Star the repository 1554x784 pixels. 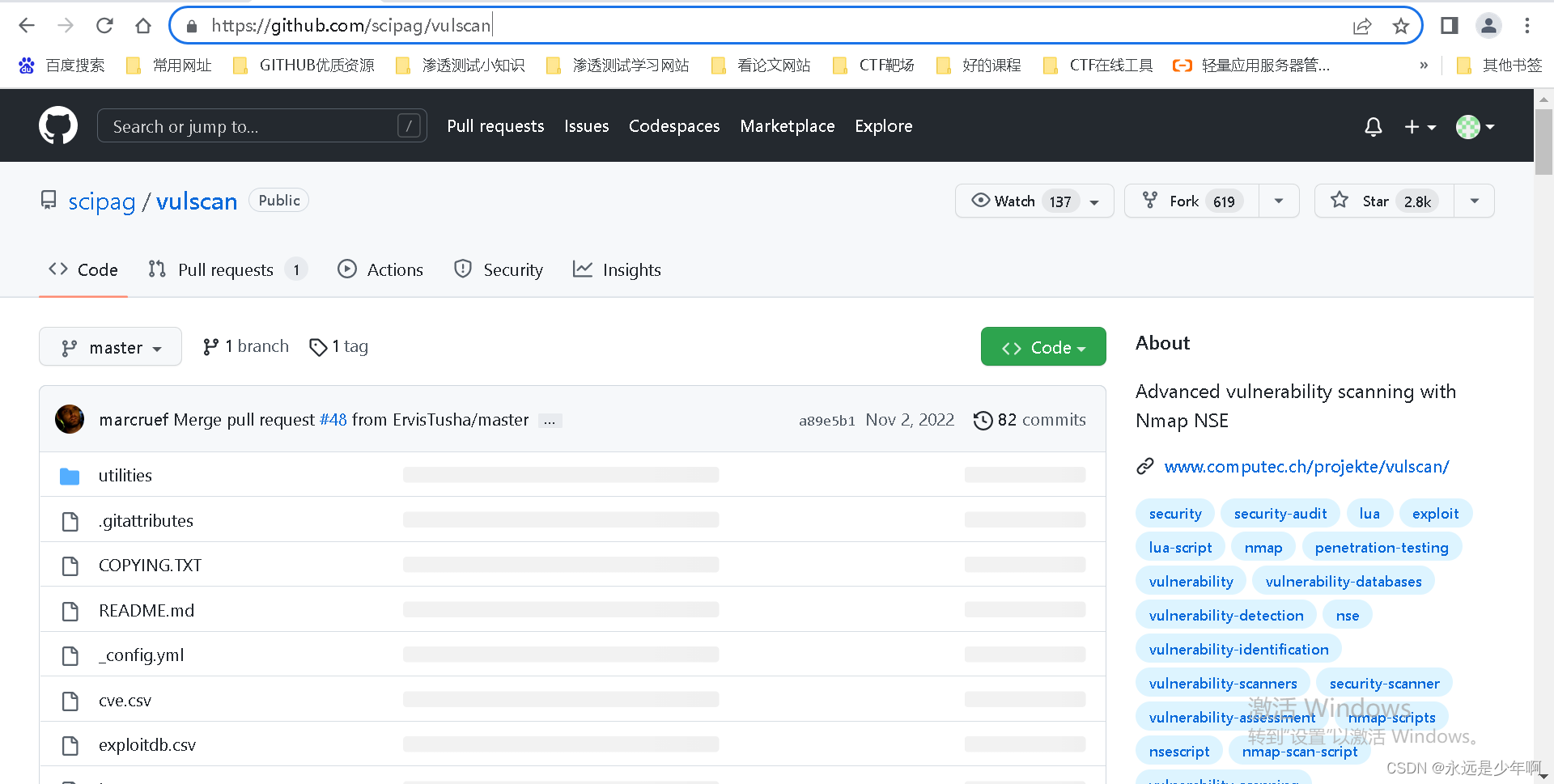[1384, 201]
